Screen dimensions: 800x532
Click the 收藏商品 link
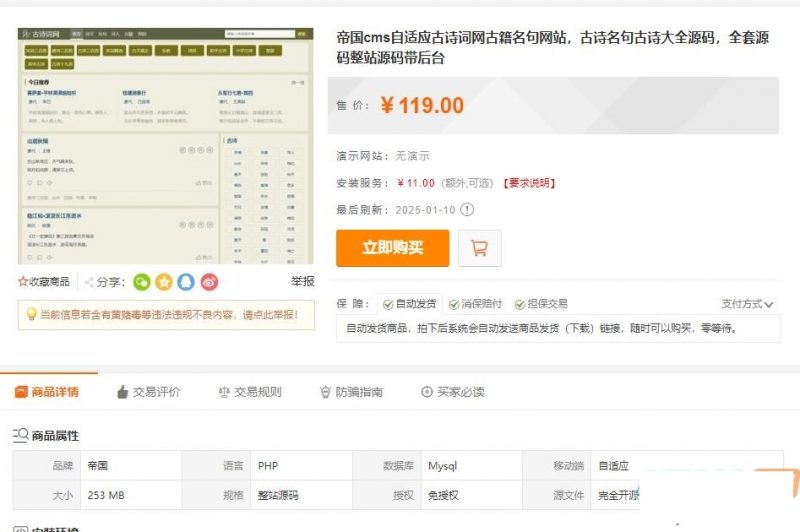coord(49,282)
